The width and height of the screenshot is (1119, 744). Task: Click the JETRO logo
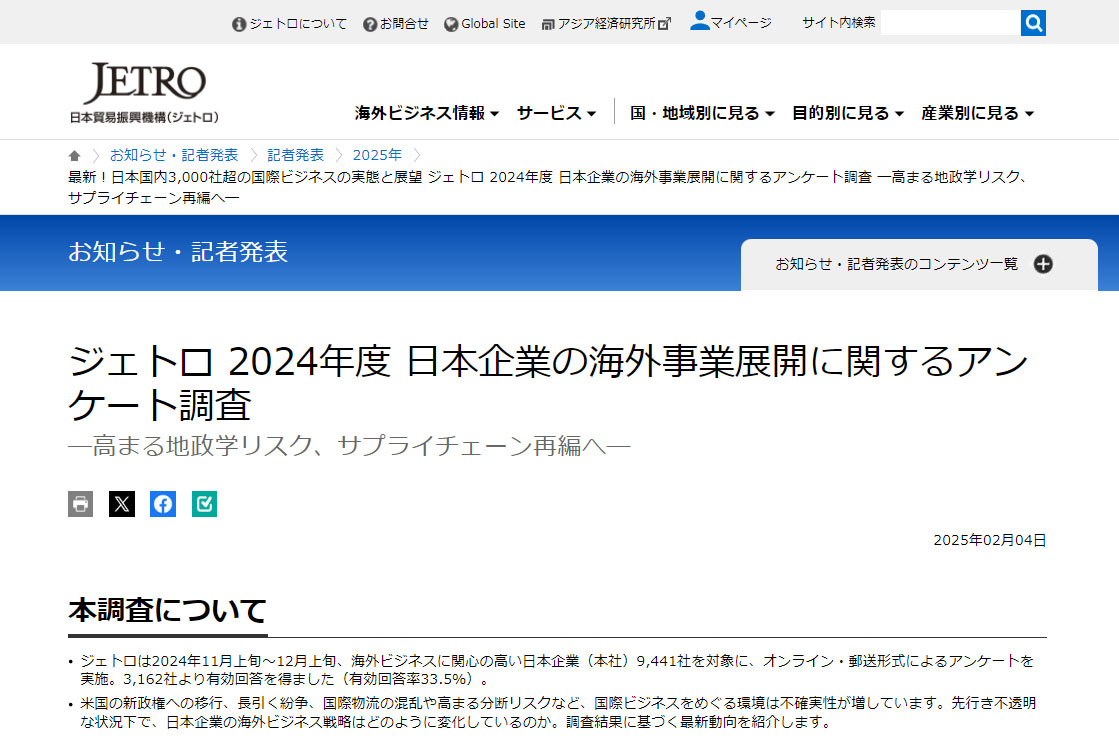[144, 93]
